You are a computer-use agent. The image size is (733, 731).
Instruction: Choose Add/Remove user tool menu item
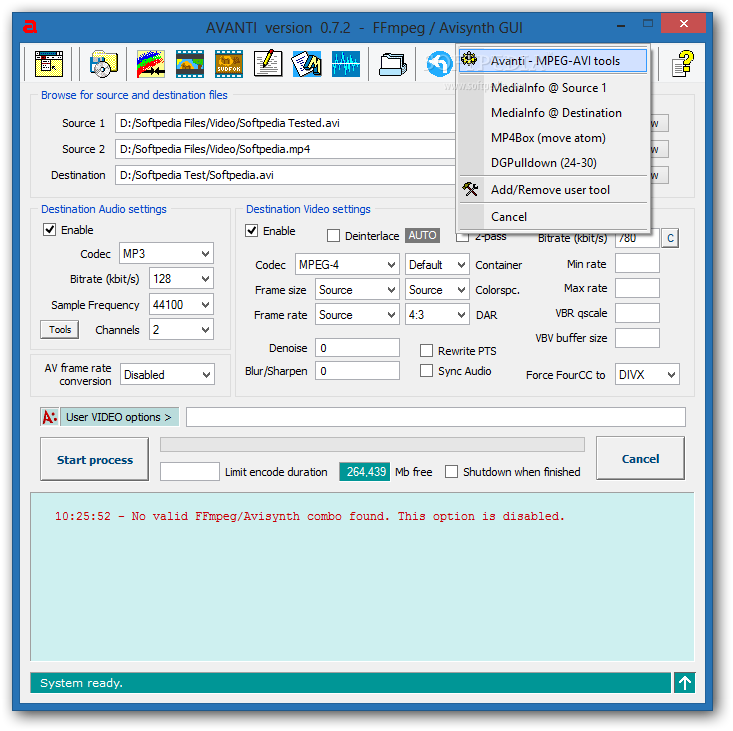pyautogui.click(x=553, y=190)
